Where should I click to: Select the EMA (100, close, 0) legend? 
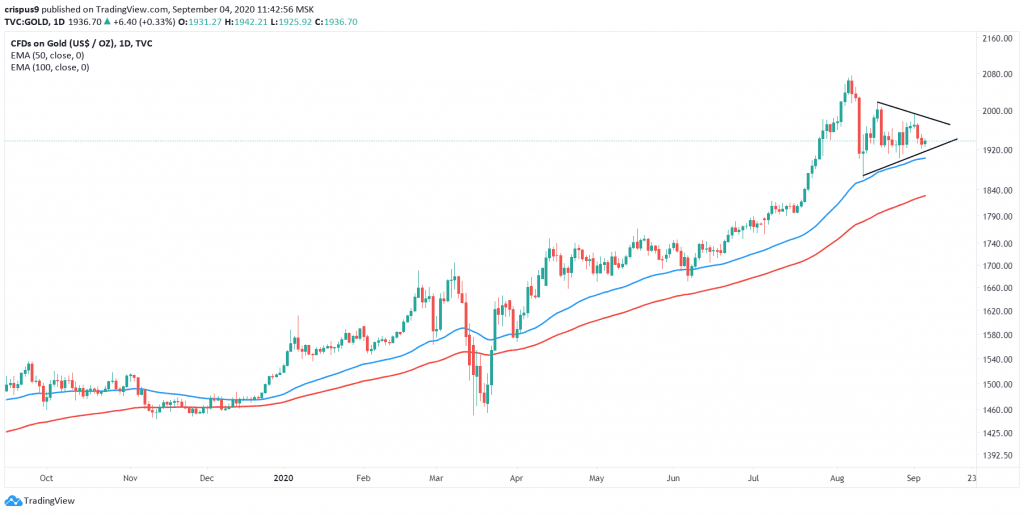click(52, 67)
